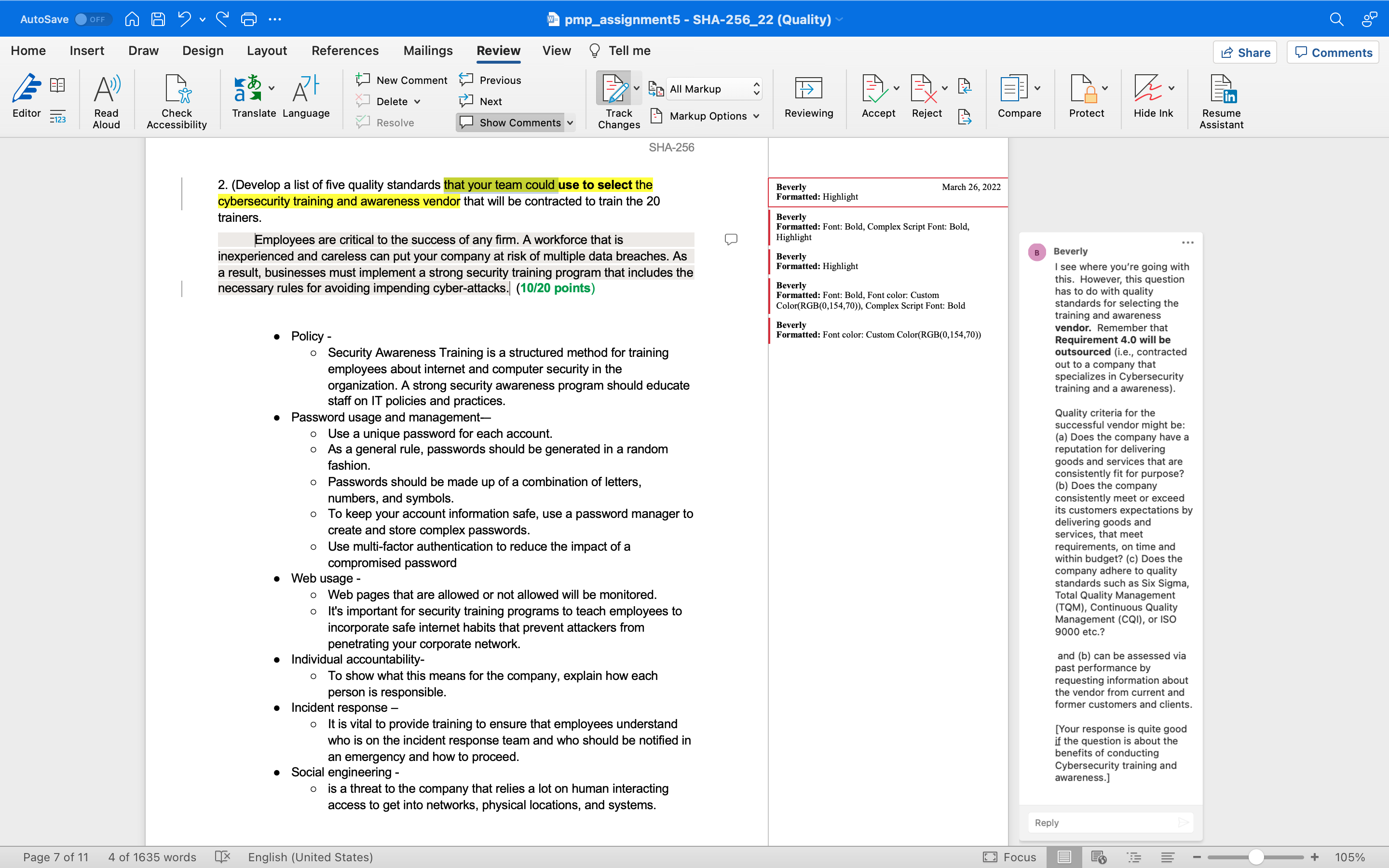The width and height of the screenshot is (1389, 868).
Task: Click the Share button
Action: 1245,52
